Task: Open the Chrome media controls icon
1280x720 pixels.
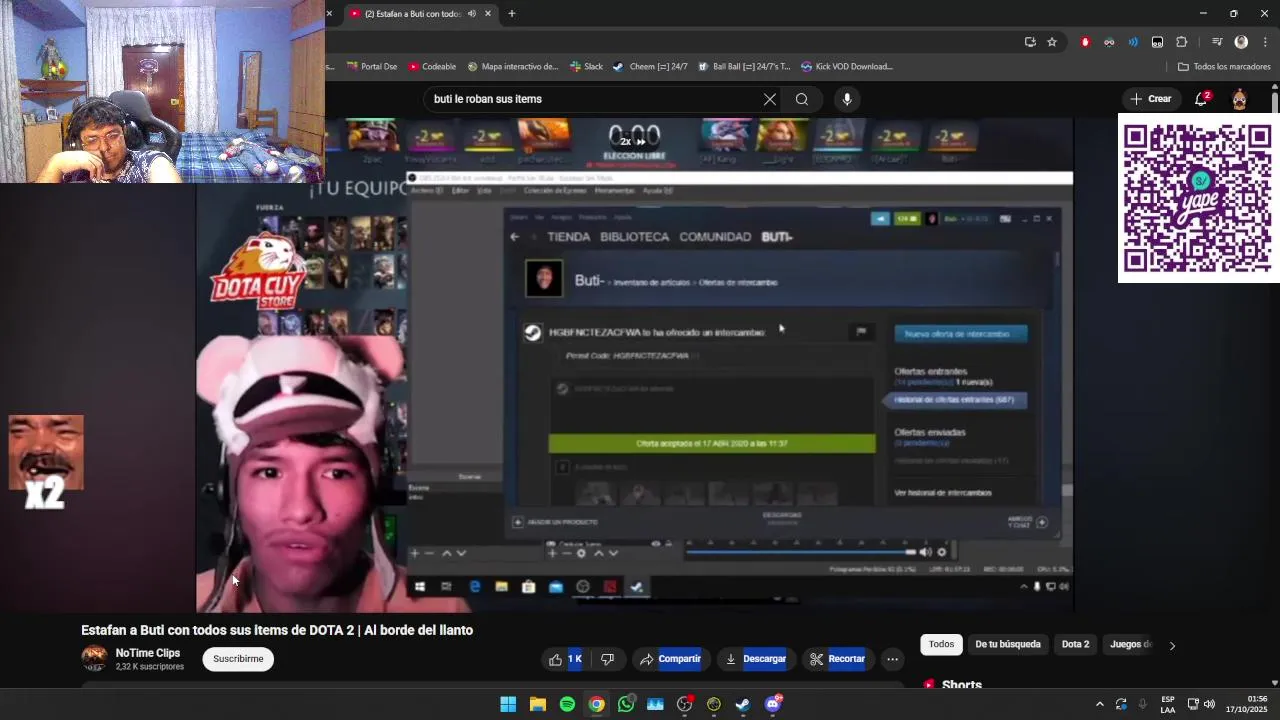Action: 1217,42
